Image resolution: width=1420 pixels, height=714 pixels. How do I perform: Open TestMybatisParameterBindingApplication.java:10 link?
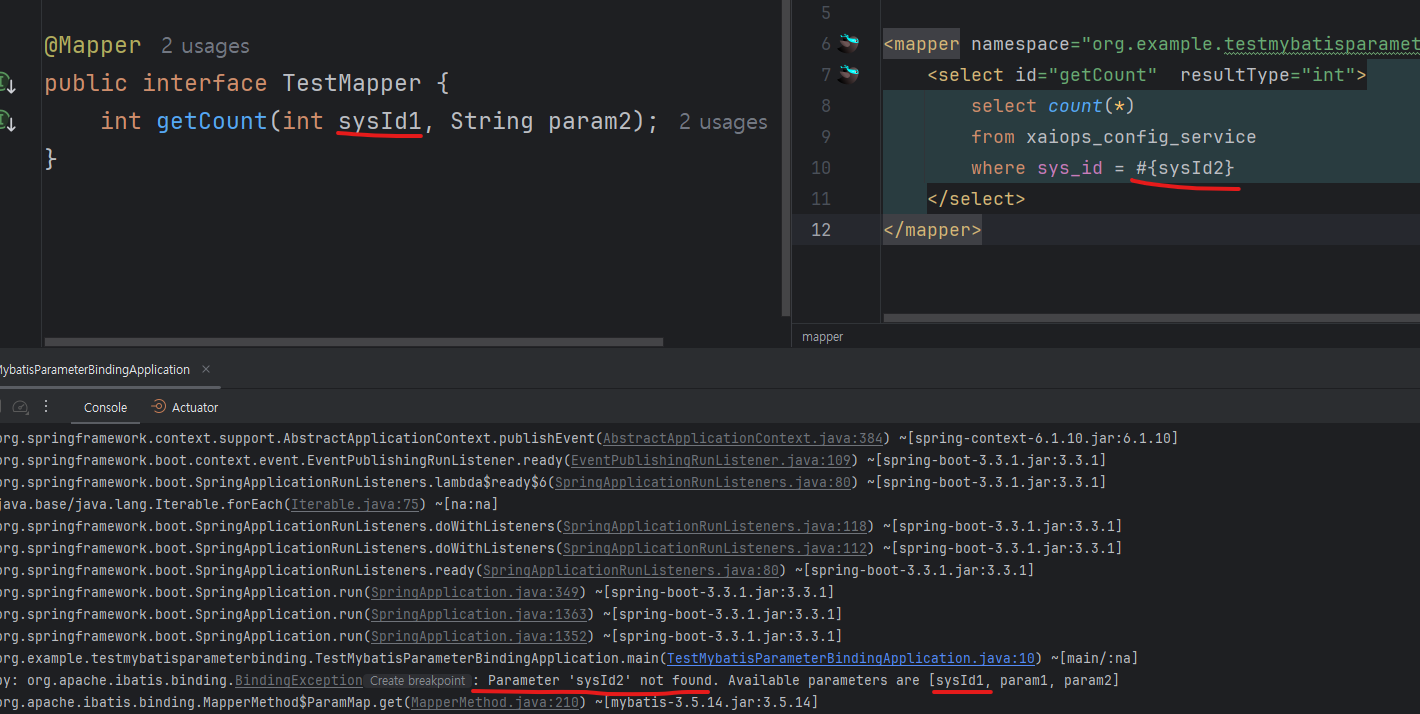coord(851,658)
